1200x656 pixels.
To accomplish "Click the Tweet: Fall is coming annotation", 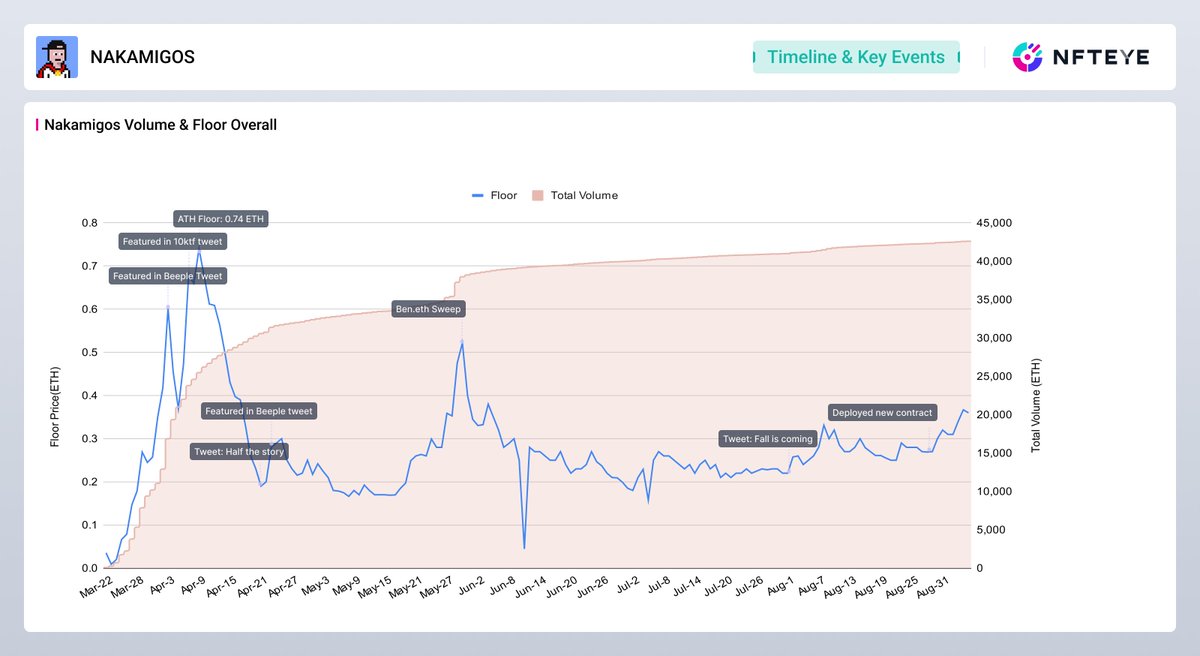I will click(x=768, y=439).
